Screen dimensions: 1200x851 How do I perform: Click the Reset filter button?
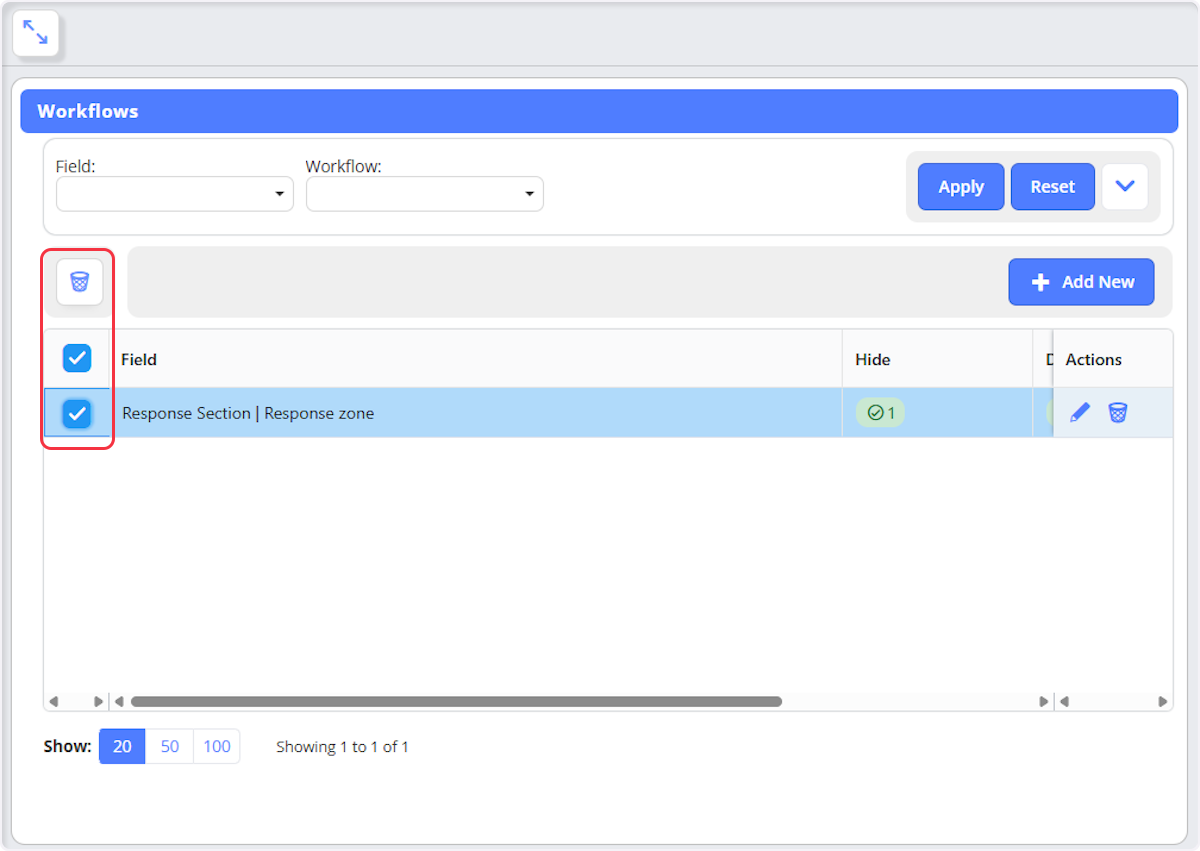(1053, 187)
